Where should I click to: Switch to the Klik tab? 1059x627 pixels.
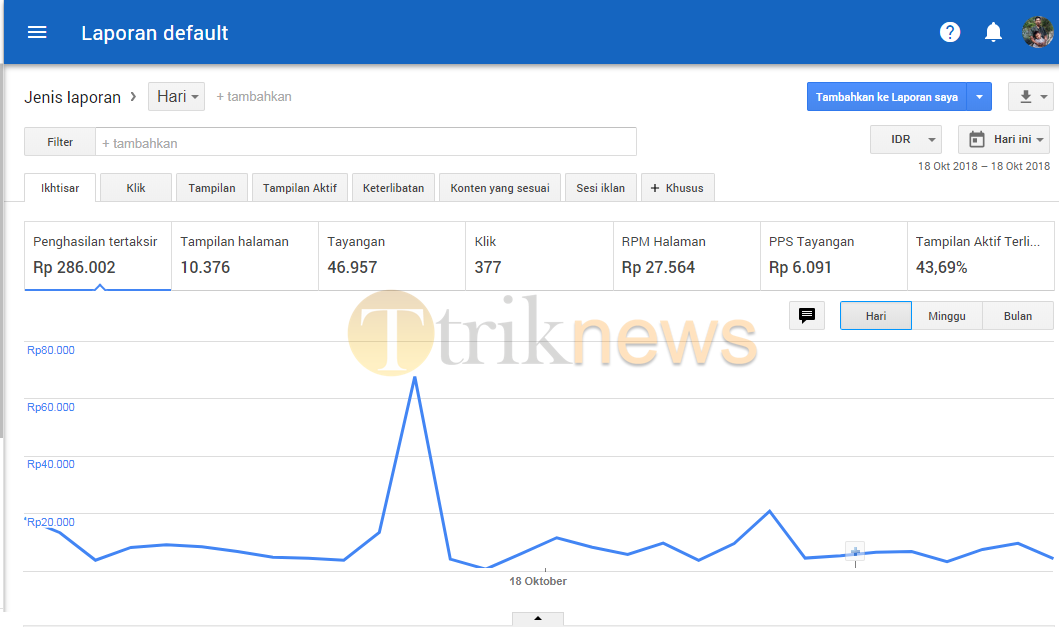point(136,188)
